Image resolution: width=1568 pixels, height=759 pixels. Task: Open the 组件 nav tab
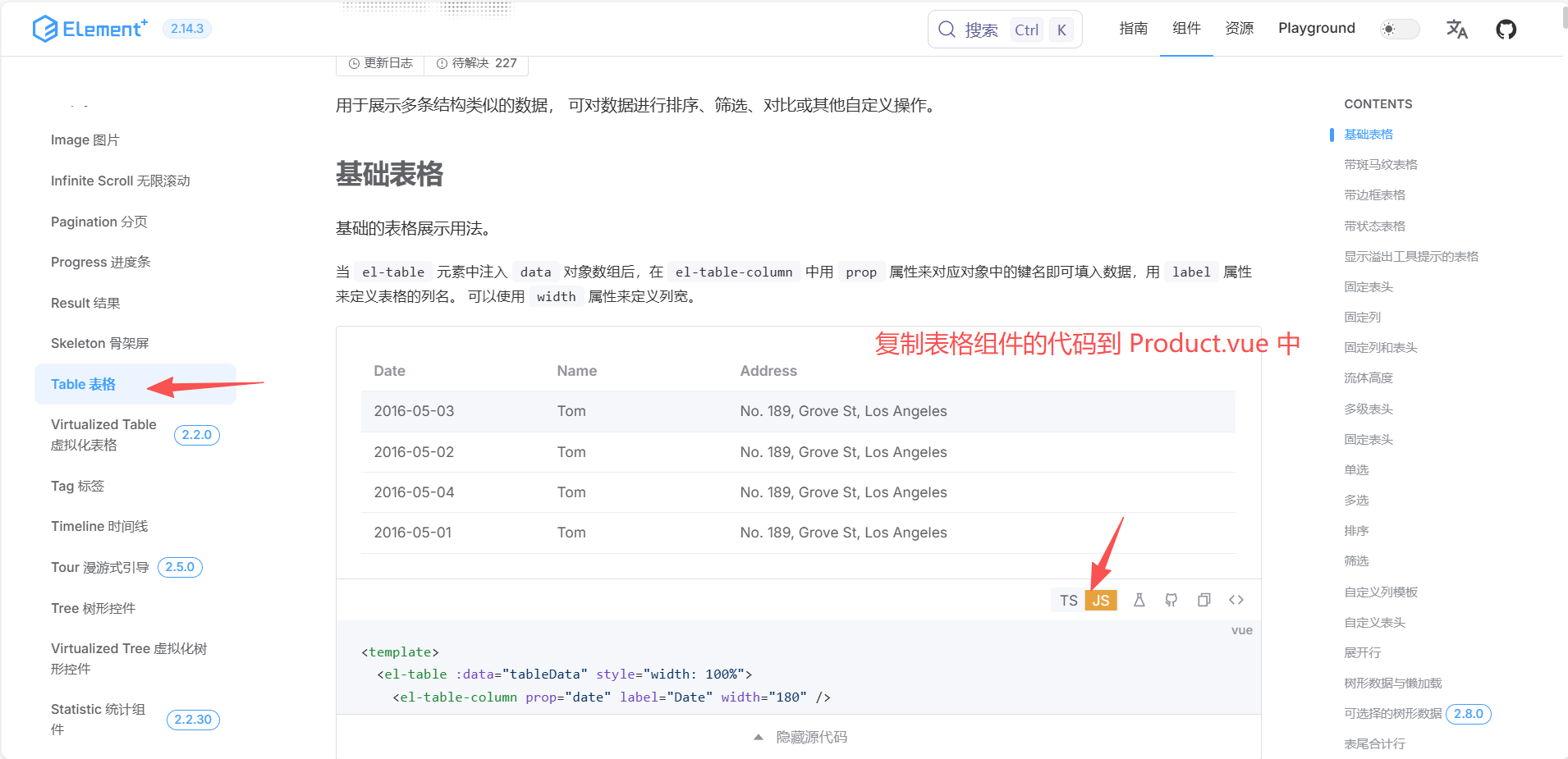(1186, 28)
